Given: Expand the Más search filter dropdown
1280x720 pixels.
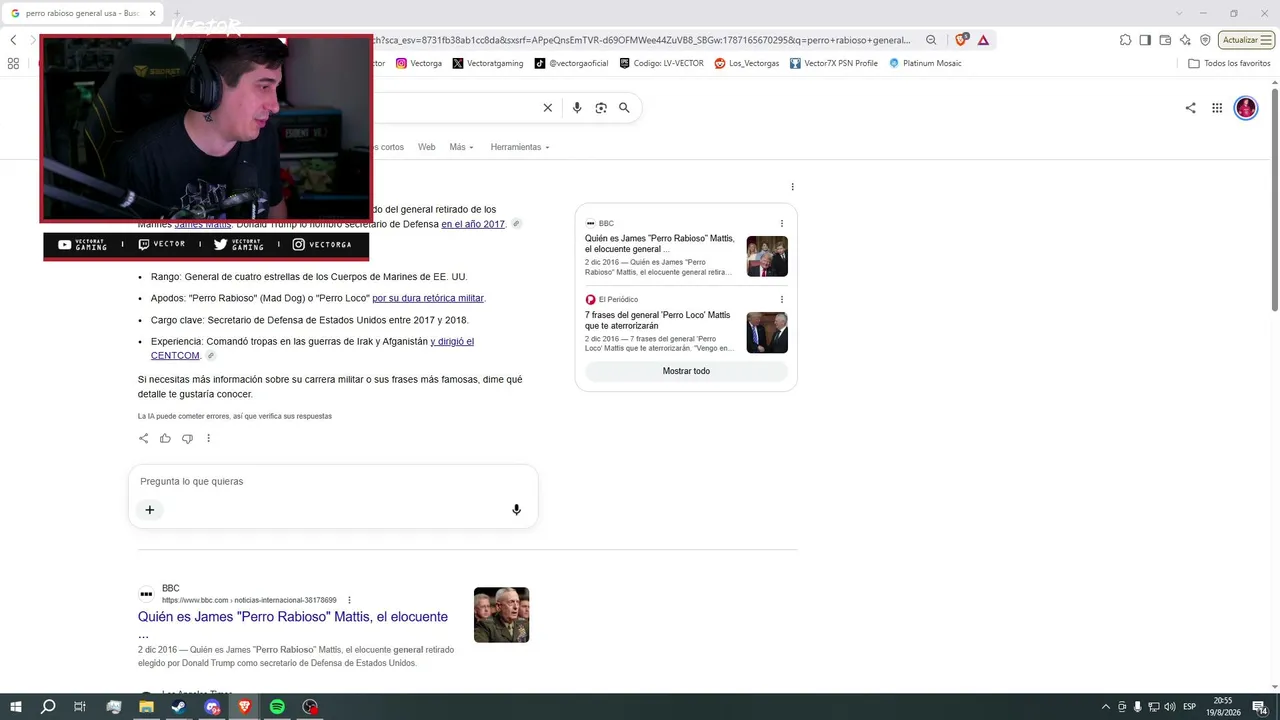Looking at the screenshot, I should click(x=461, y=147).
